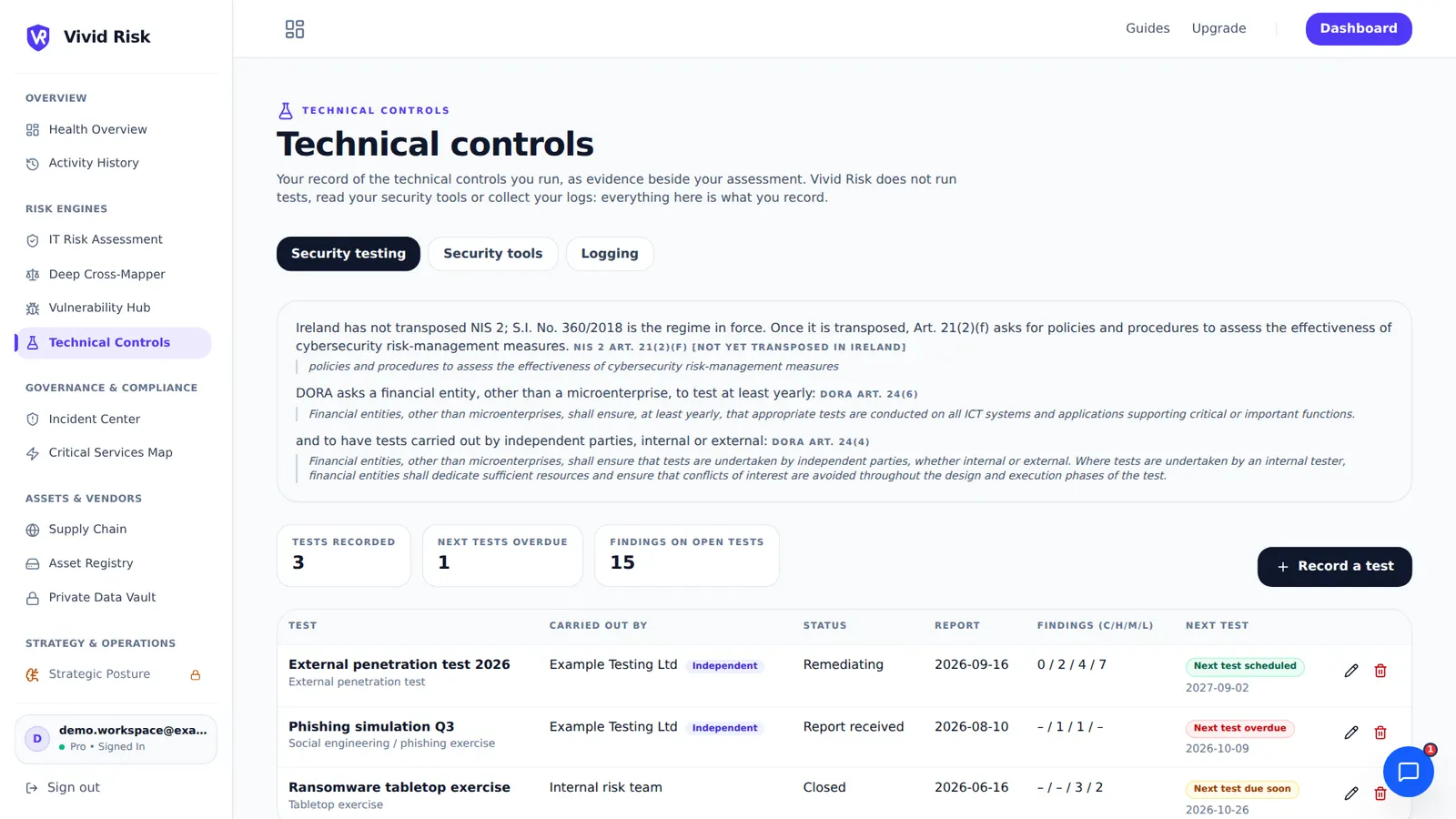The image size is (1456, 819).
Task: Click the 'Next test overdue' status badge
Action: (x=1239, y=728)
